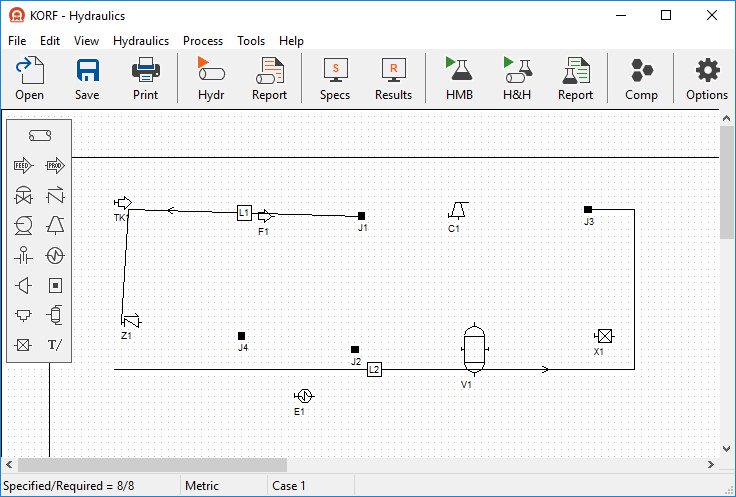Screen dimensions: 736x497
Task: Open the Process menu
Action: coord(203,41)
